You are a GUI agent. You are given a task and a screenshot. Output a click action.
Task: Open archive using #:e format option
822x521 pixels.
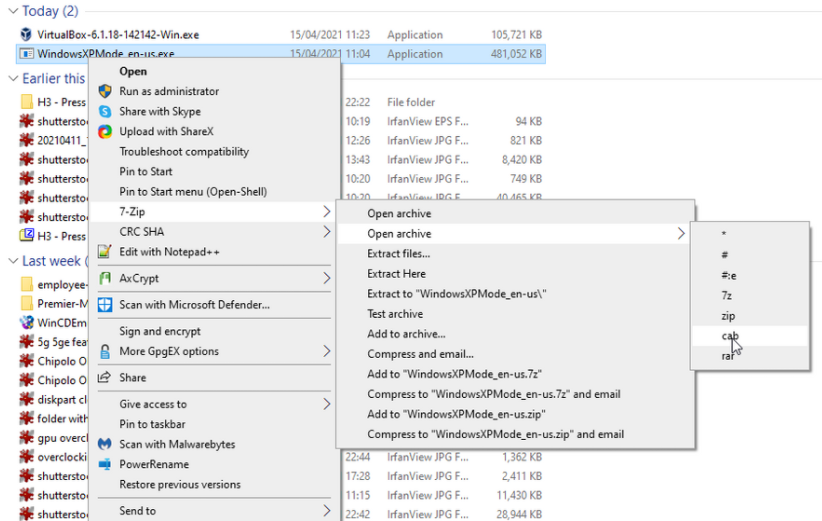(x=729, y=275)
